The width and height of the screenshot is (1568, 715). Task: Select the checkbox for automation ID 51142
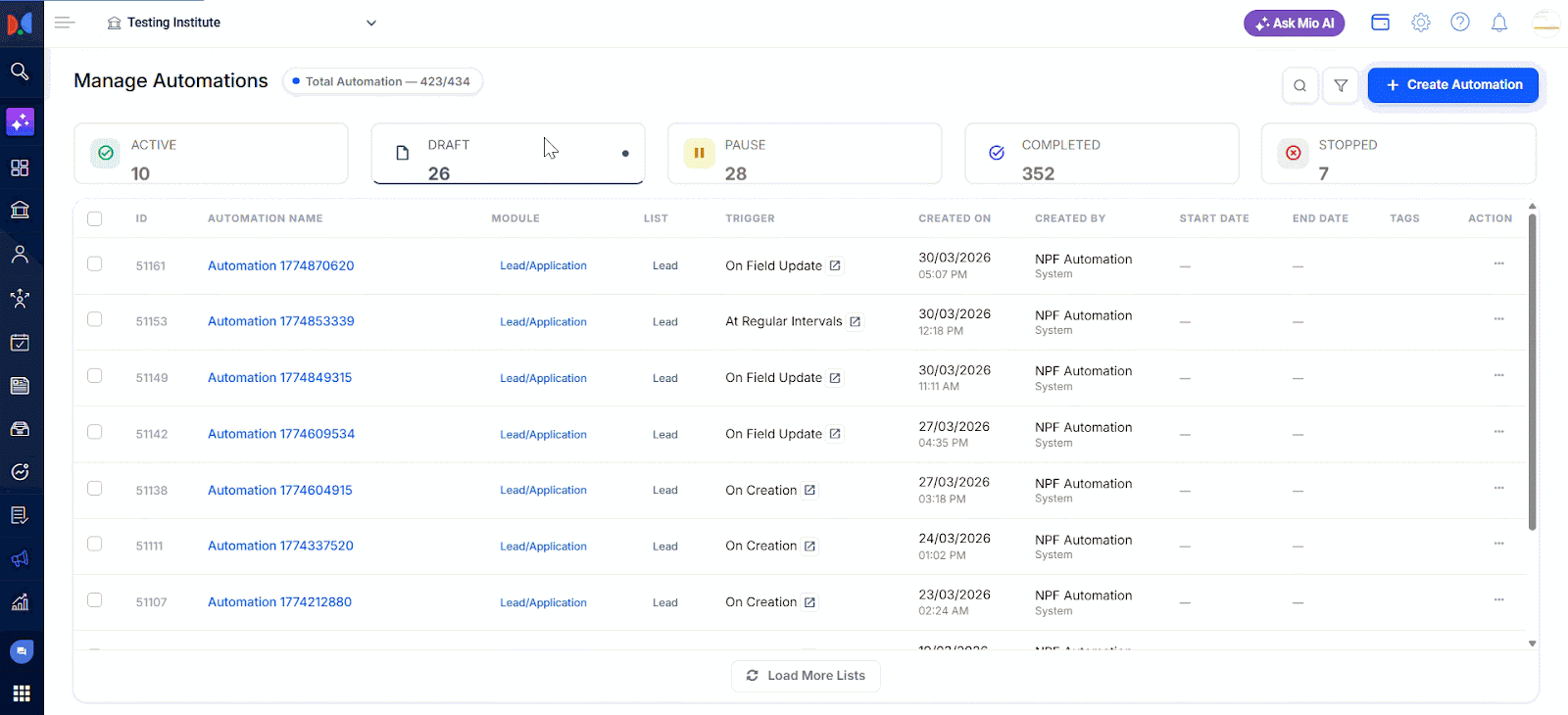click(x=95, y=432)
